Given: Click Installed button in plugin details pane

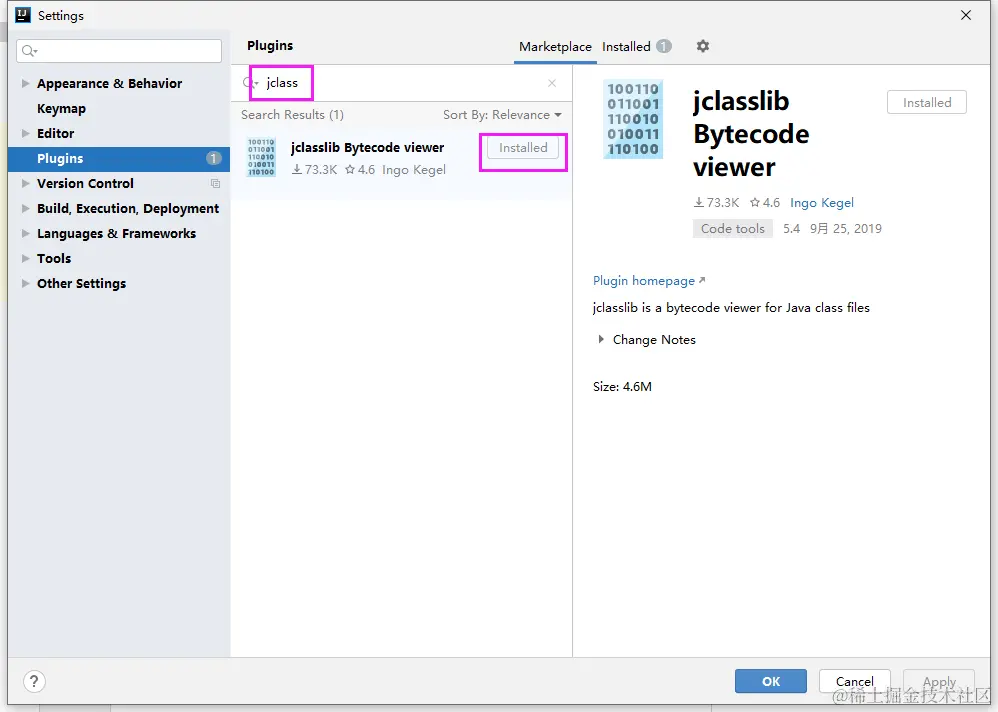Looking at the screenshot, I should (x=927, y=102).
